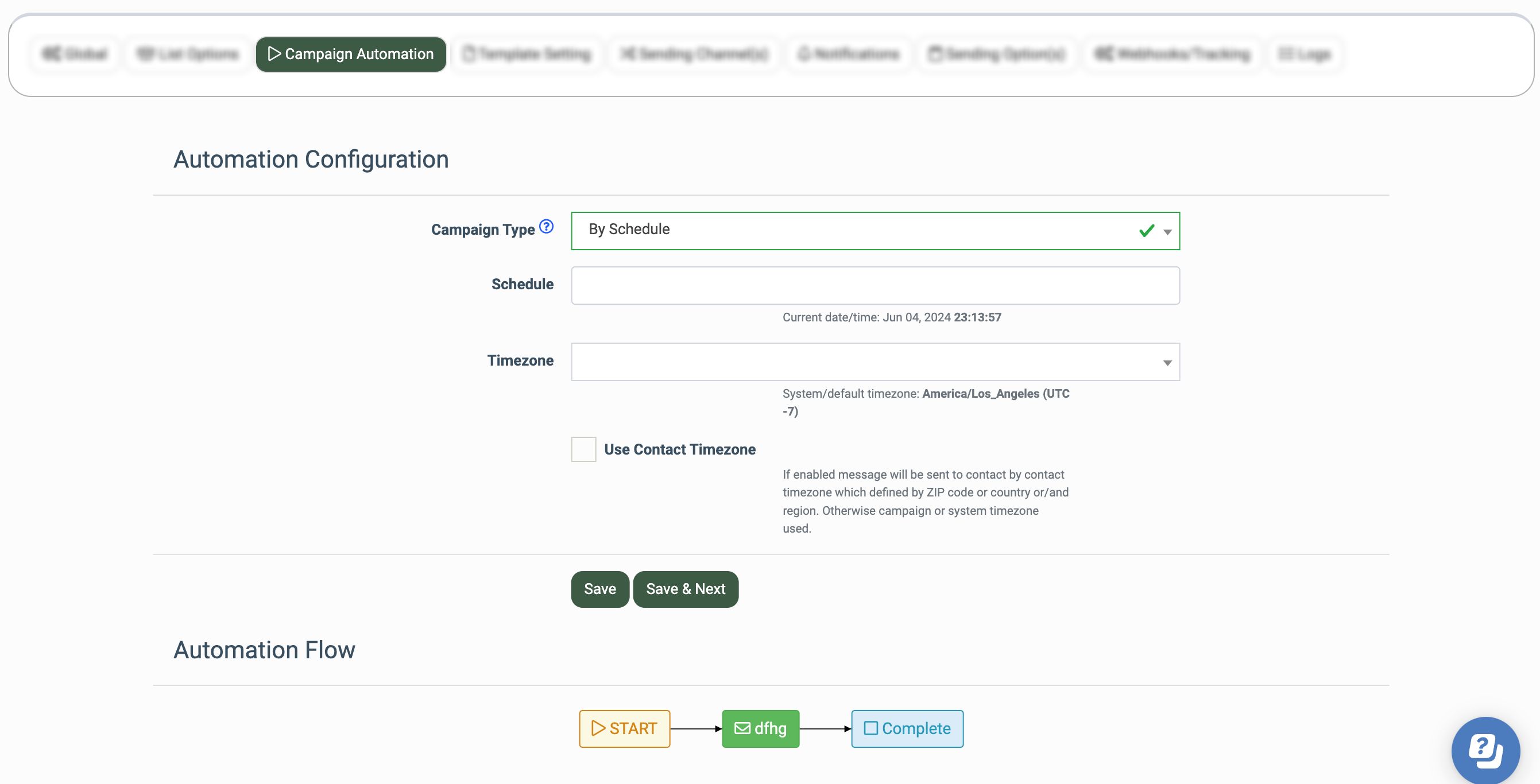
Task: Open the Timezone dropdown
Action: pyautogui.click(x=875, y=362)
